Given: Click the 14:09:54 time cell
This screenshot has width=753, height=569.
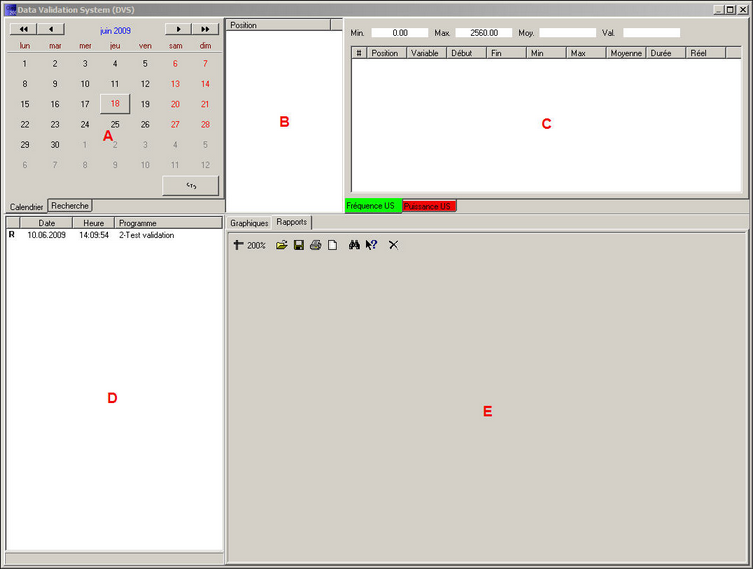Looking at the screenshot, I should pos(94,235).
